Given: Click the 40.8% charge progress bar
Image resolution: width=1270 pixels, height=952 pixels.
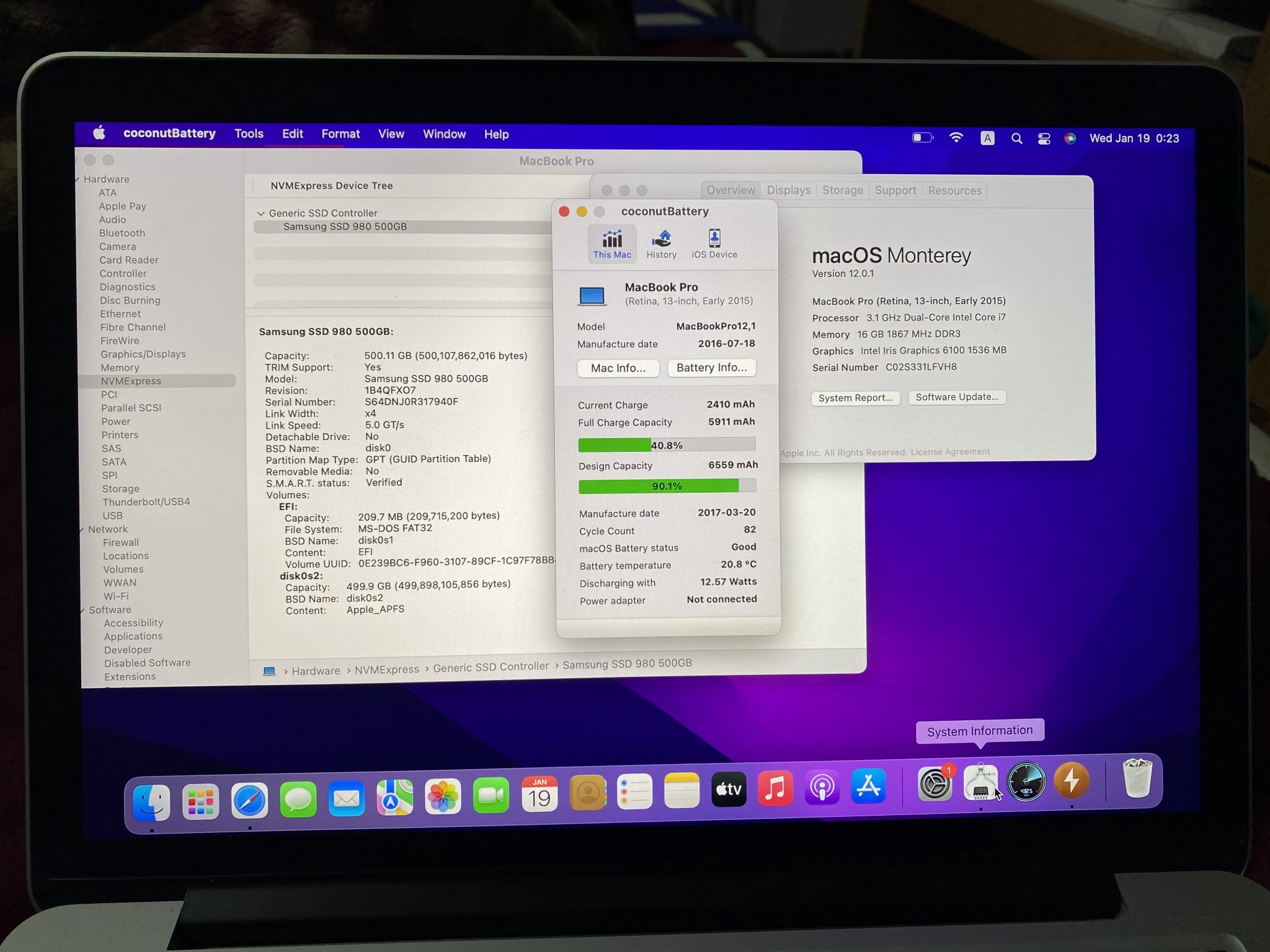Looking at the screenshot, I should pyautogui.click(x=667, y=445).
